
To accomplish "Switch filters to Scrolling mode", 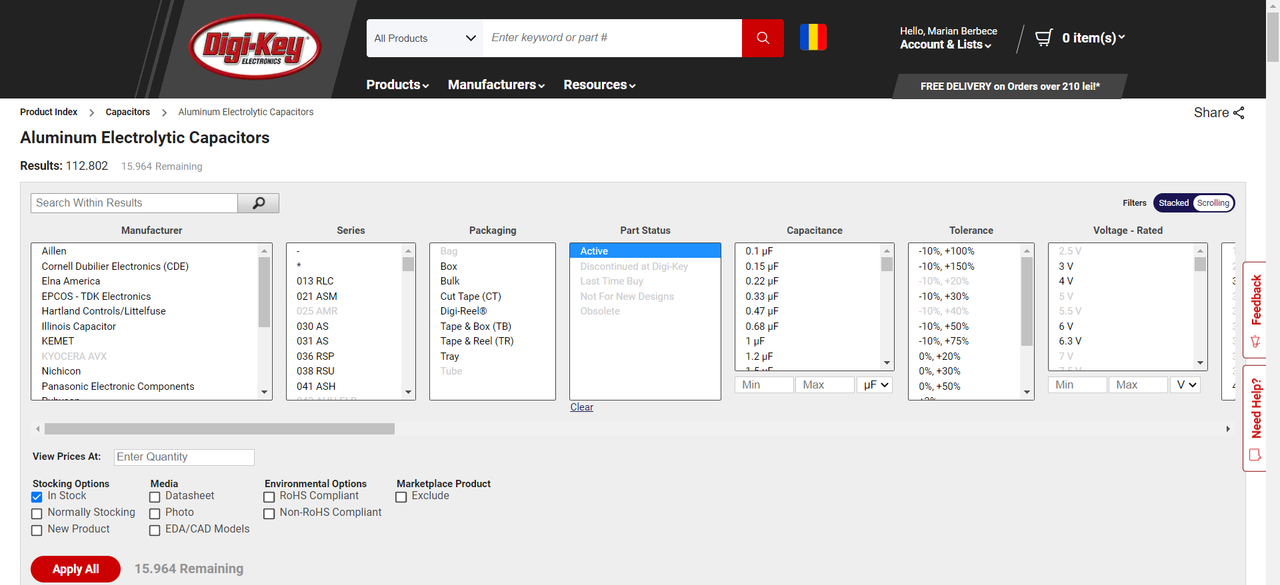I will (1213, 203).
